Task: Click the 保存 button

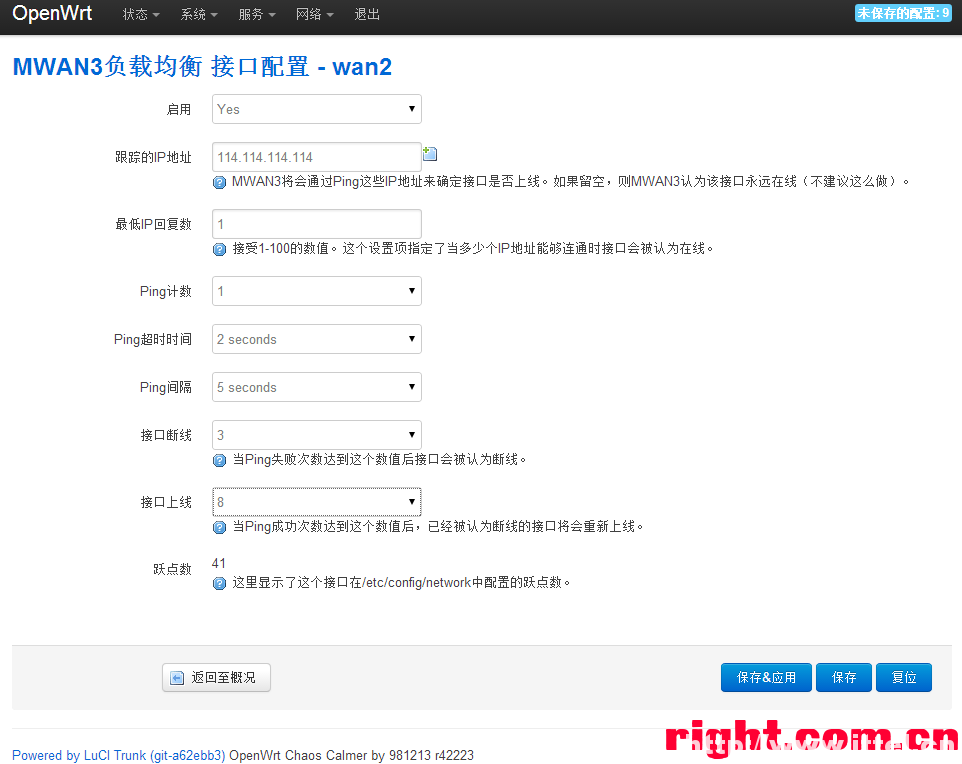Action: (844, 677)
